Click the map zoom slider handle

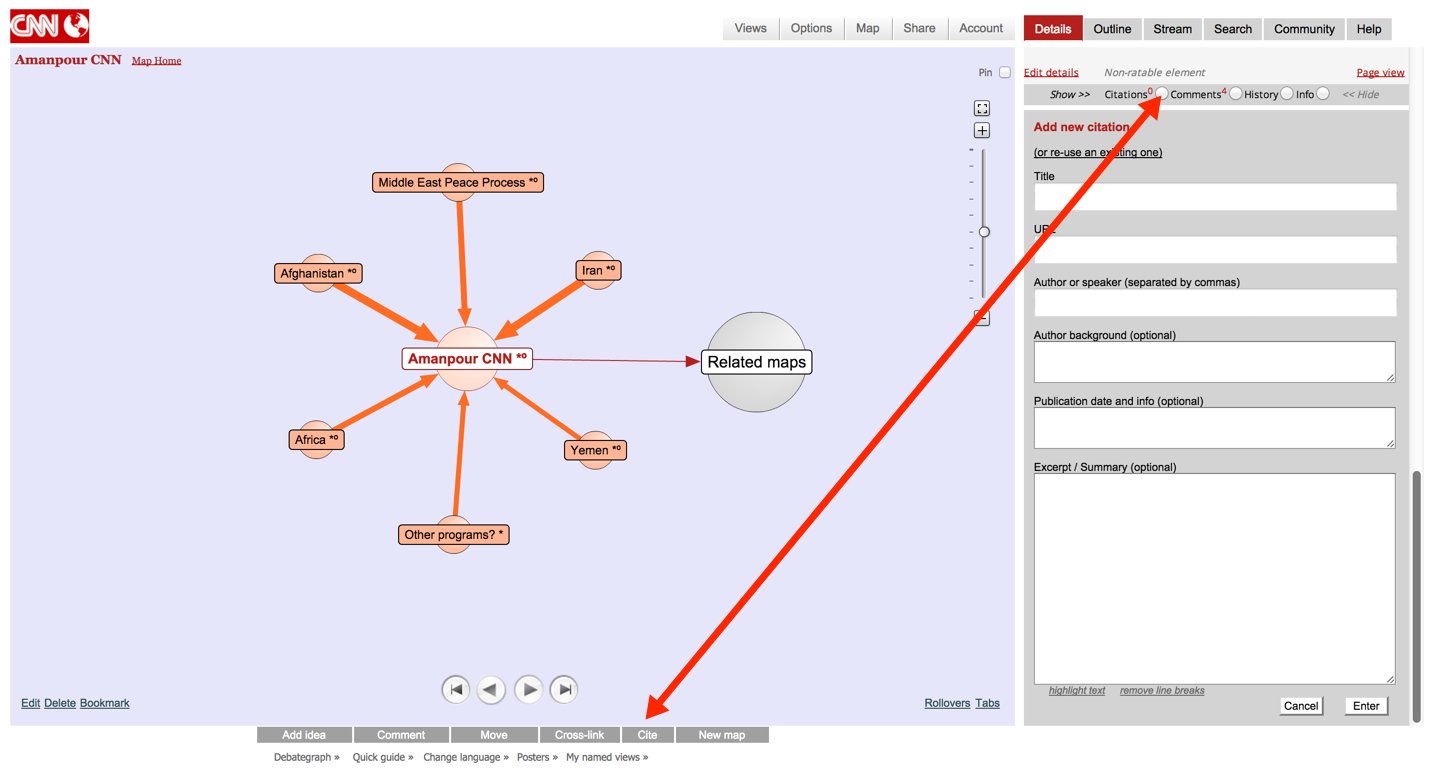(x=984, y=232)
